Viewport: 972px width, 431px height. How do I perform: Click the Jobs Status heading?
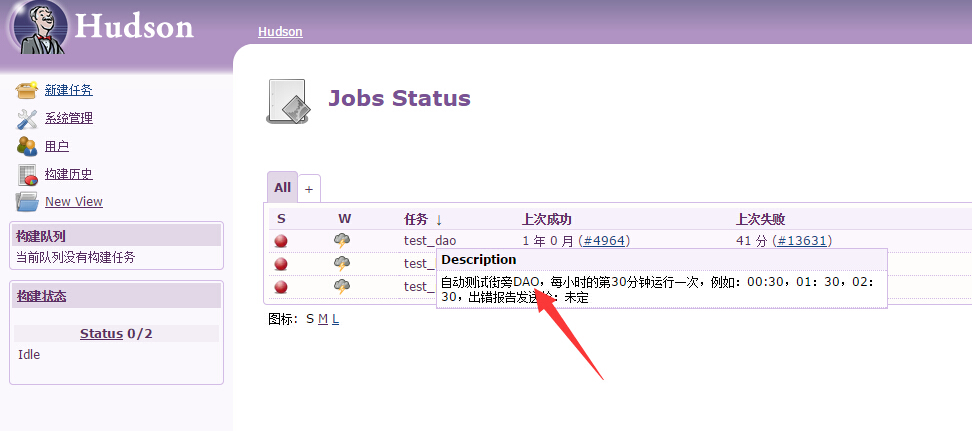click(x=399, y=99)
